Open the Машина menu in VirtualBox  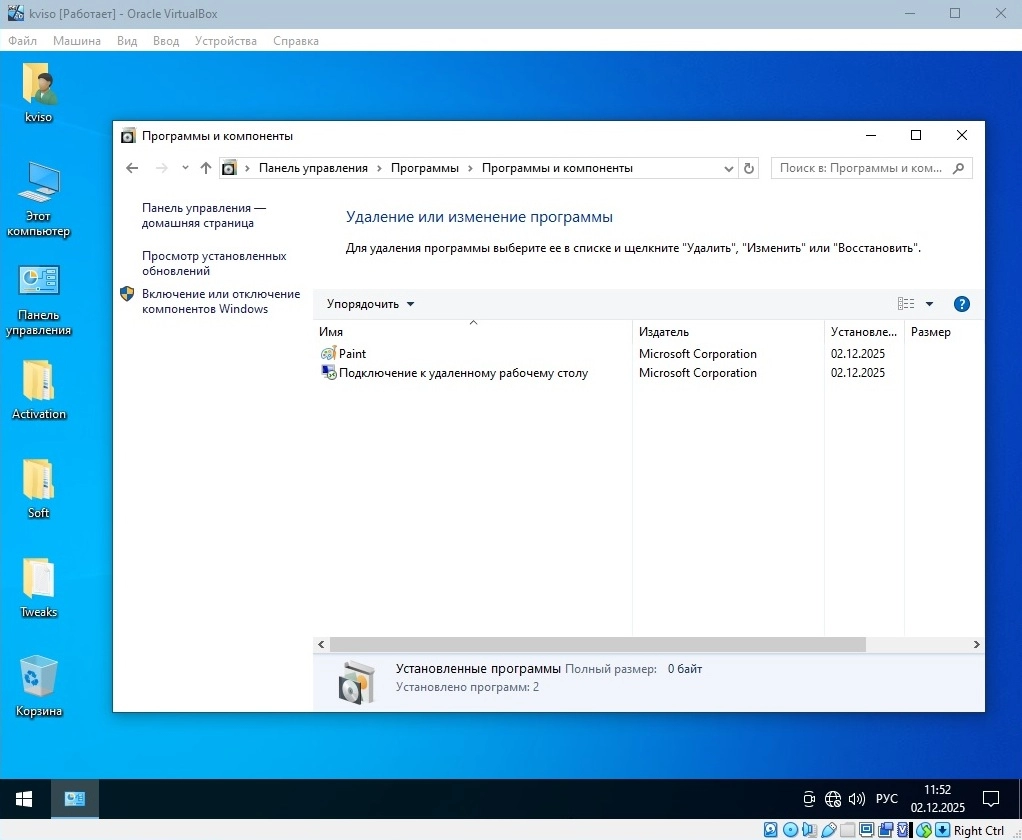click(77, 41)
